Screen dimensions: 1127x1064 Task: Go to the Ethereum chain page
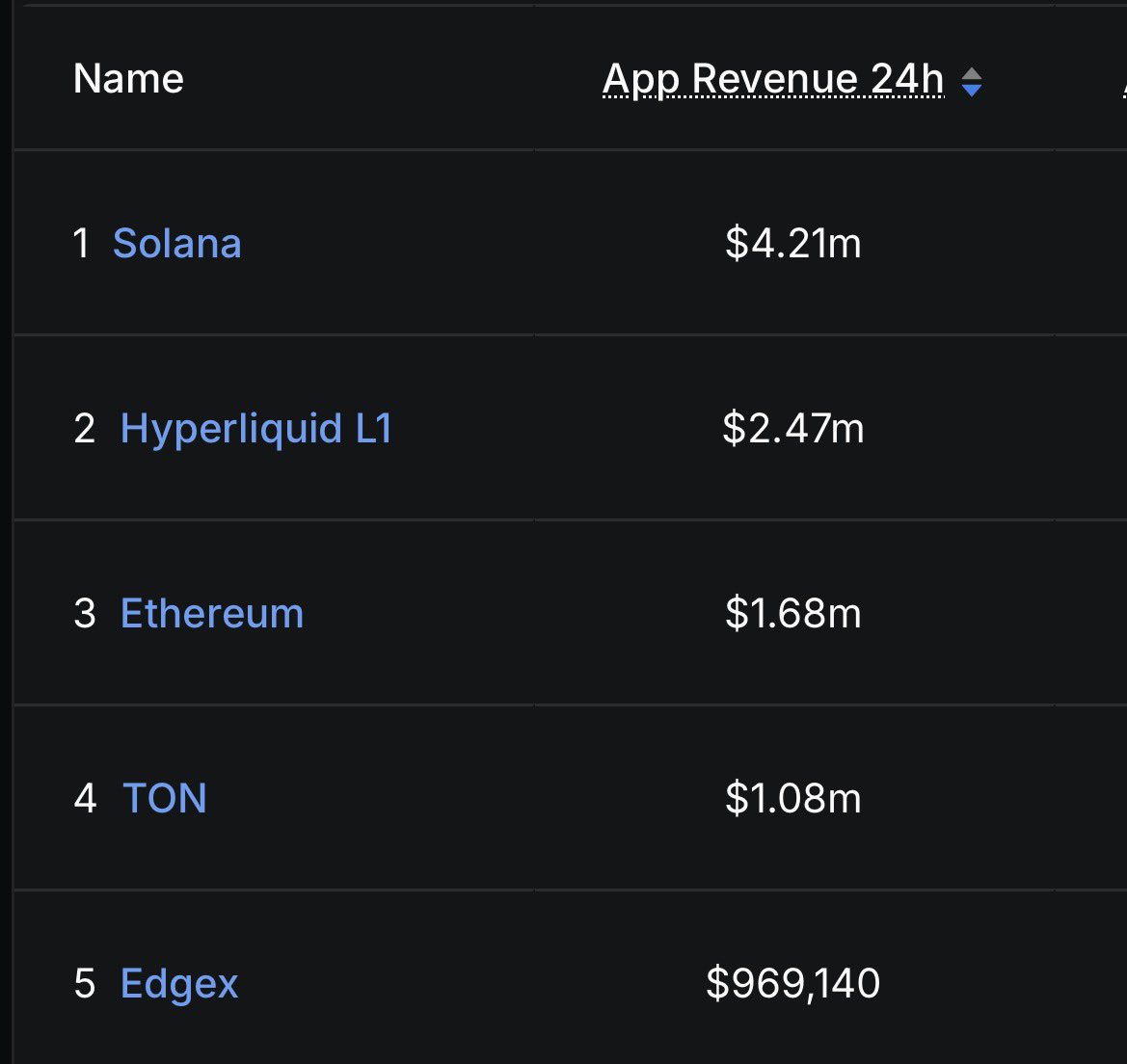(x=211, y=614)
